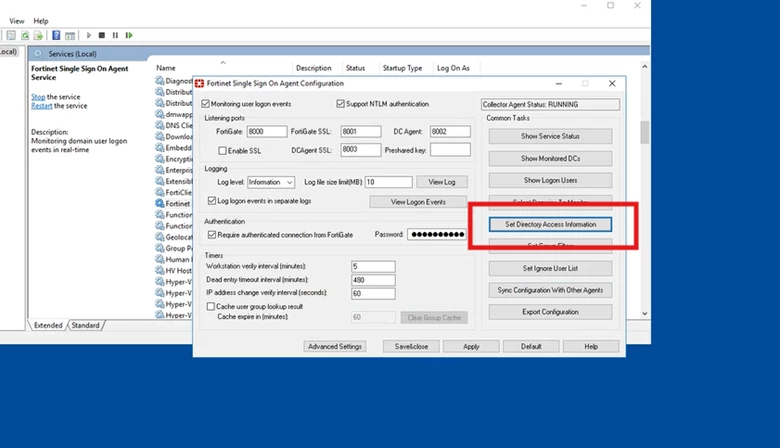Viewport: 780px width, 448px height.
Task: Click the Pause Service icon in toolbar
Action: [x=115, y=35]
